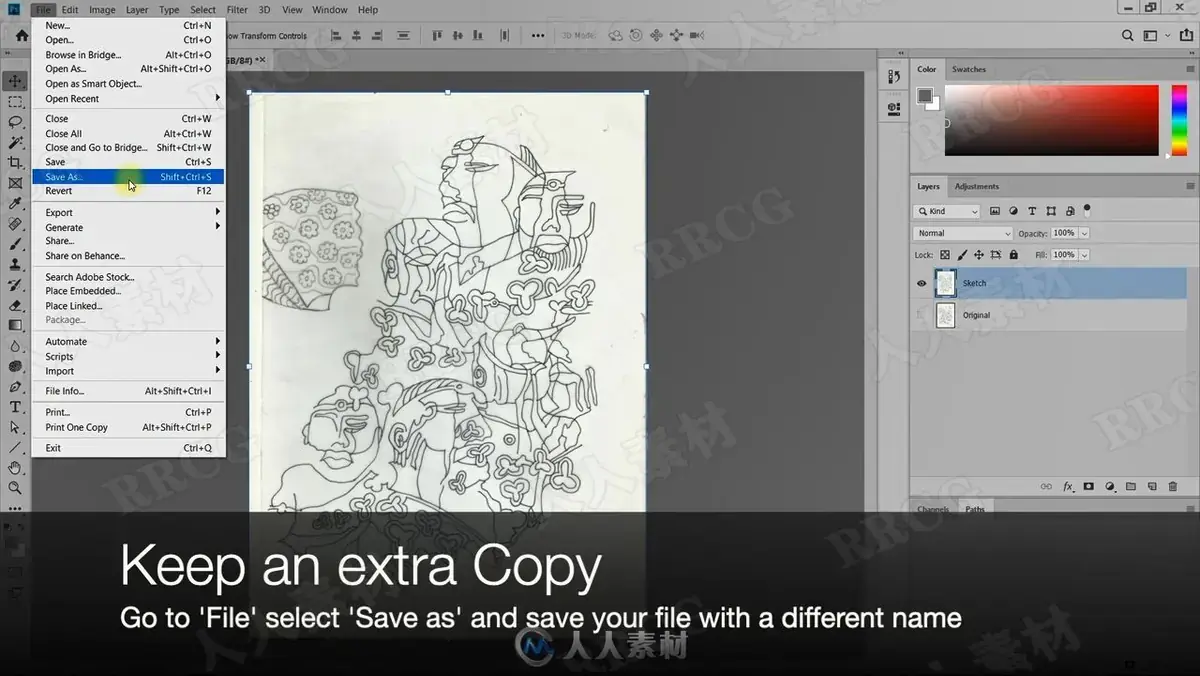The image size is (1200, 676).
Task: Click the search magnifier icon at top right
Action: click(x=1130, y=35)
